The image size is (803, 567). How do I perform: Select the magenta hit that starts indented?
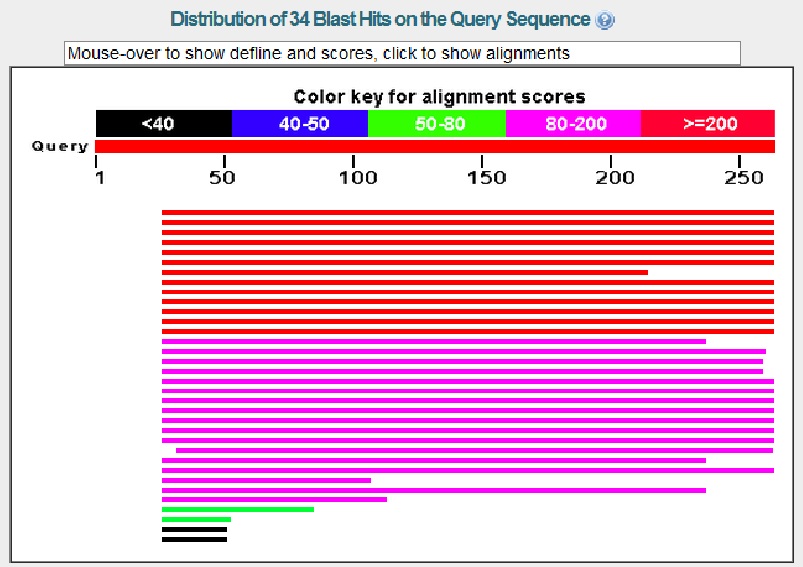474,450
